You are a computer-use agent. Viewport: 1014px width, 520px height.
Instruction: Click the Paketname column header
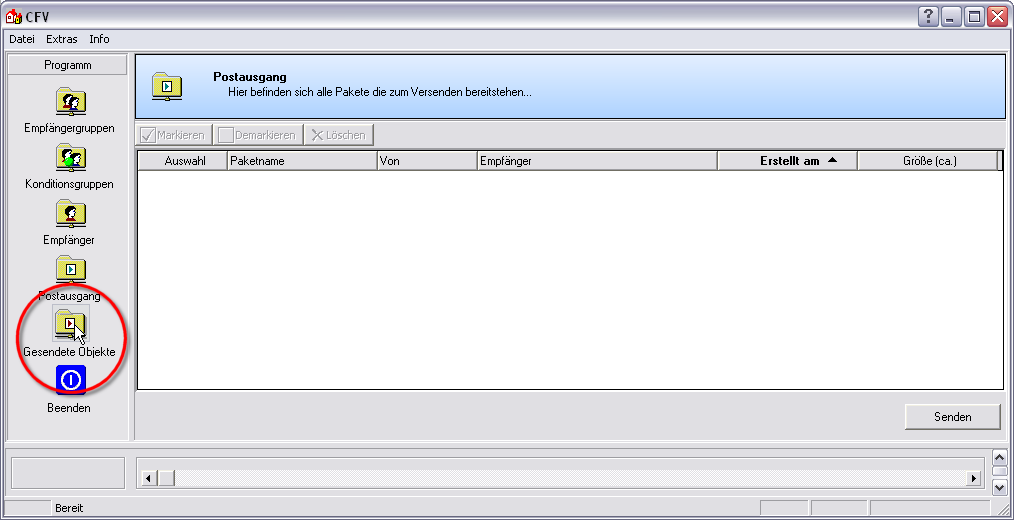[301, 161]
